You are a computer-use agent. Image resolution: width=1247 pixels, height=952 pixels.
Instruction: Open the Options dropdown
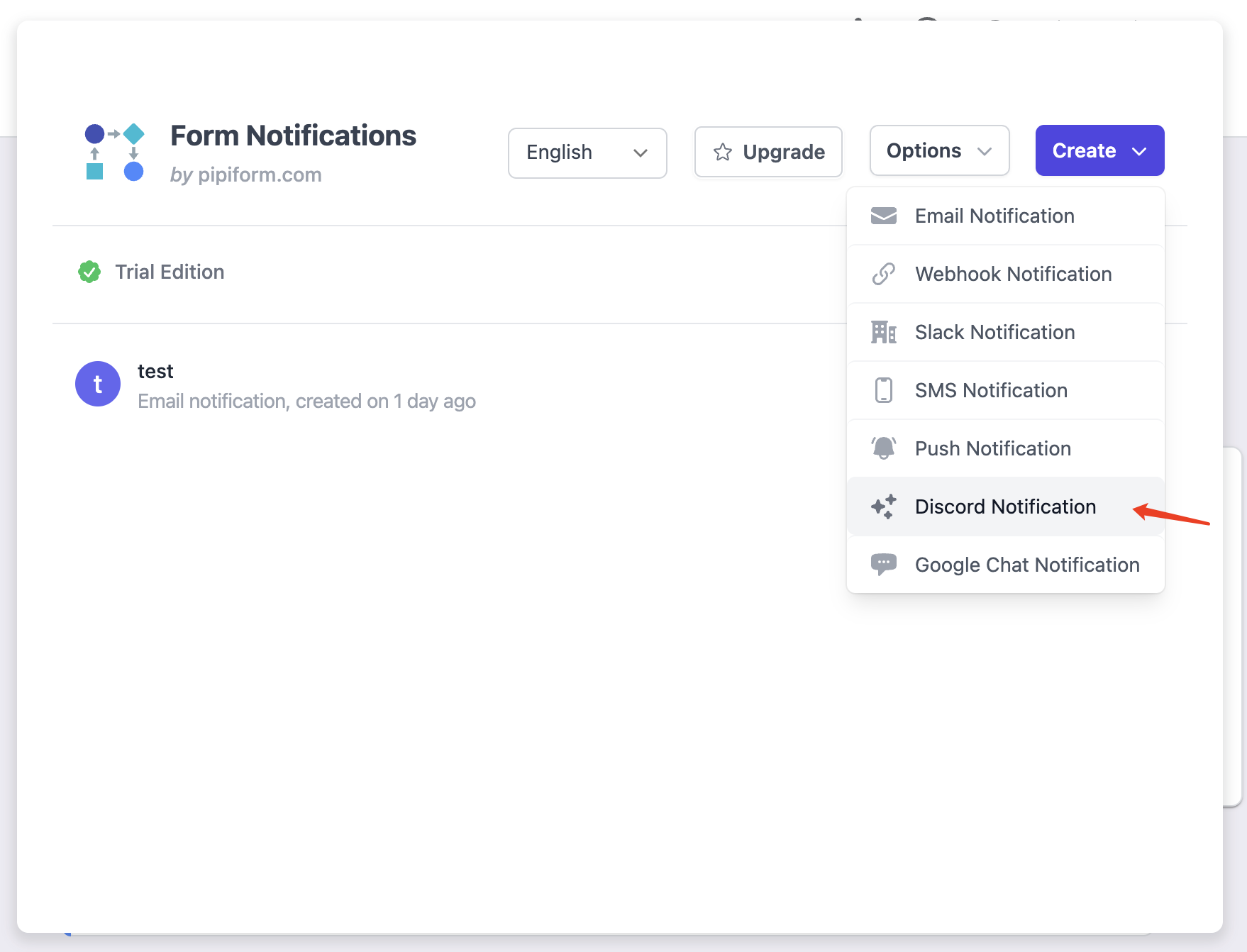(x=938, y=150)
